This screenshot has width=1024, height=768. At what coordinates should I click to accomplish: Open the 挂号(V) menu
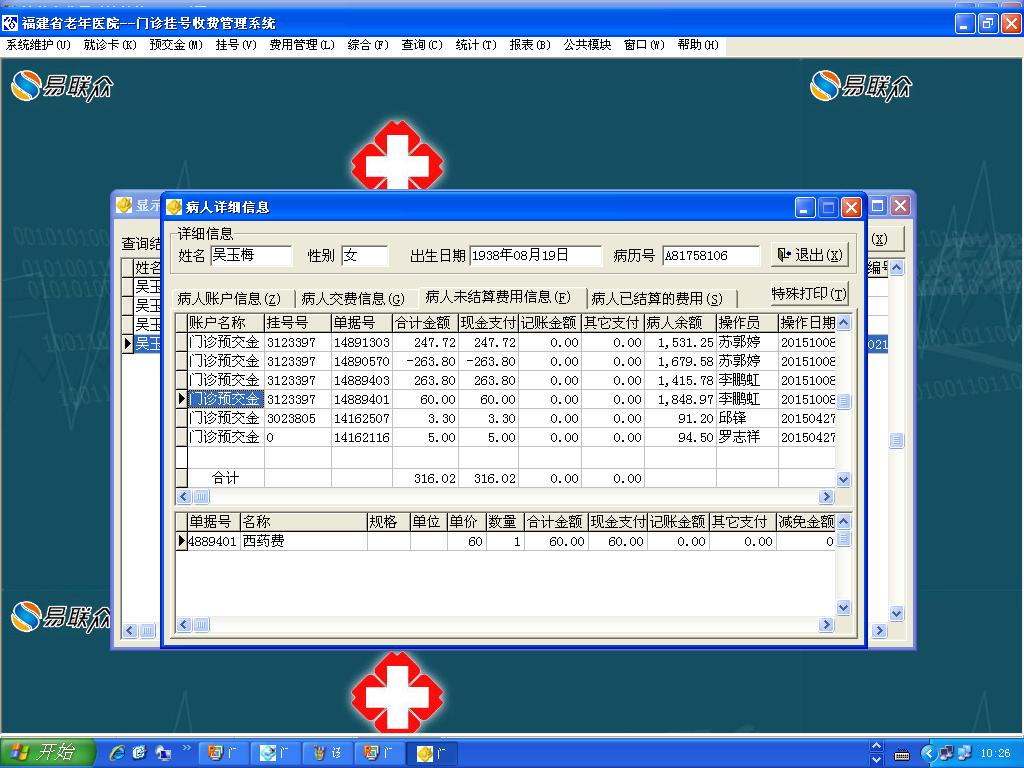[x=236, y=45]
